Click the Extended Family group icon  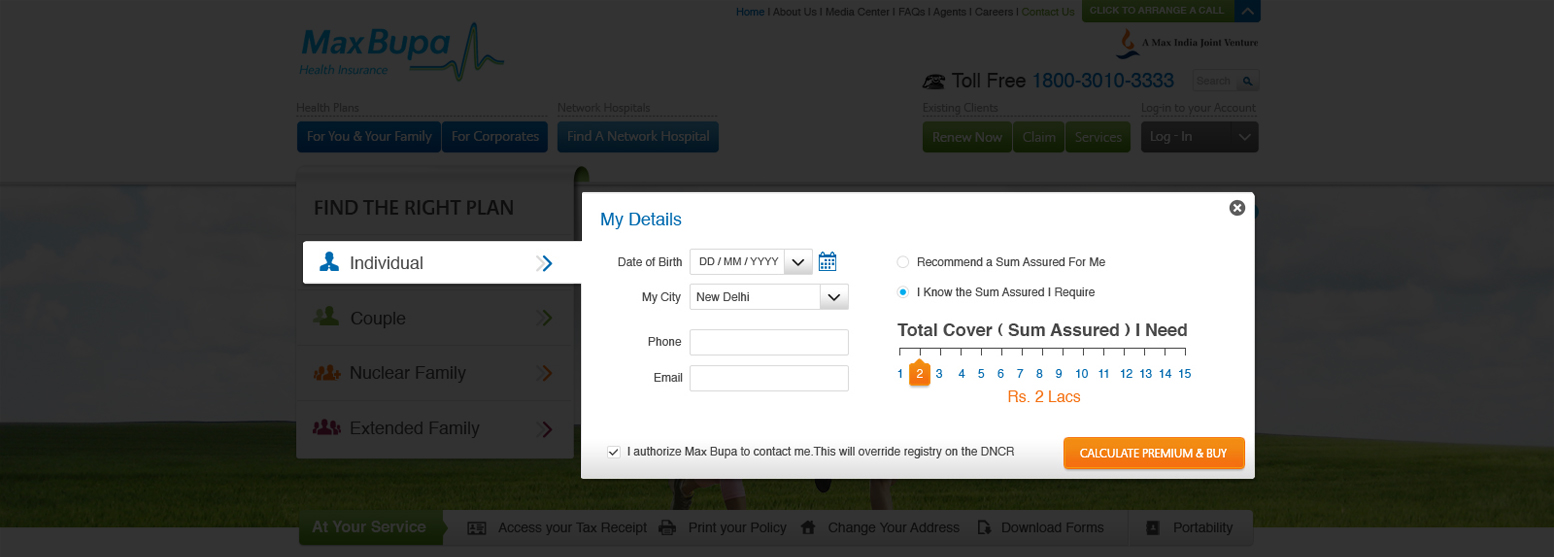327,427
